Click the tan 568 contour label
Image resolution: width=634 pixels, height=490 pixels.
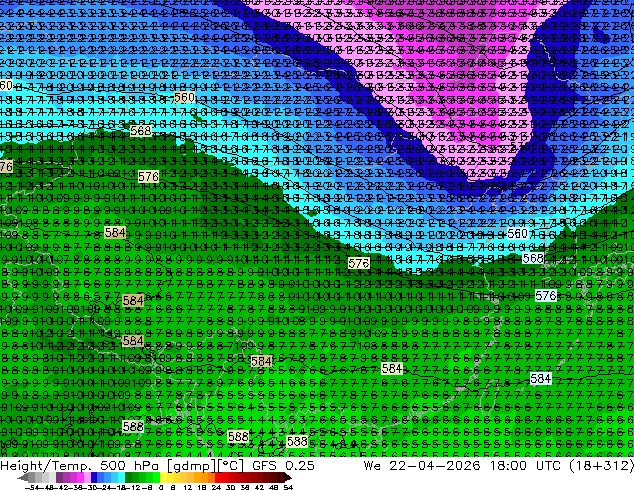(x=141, y=131)
